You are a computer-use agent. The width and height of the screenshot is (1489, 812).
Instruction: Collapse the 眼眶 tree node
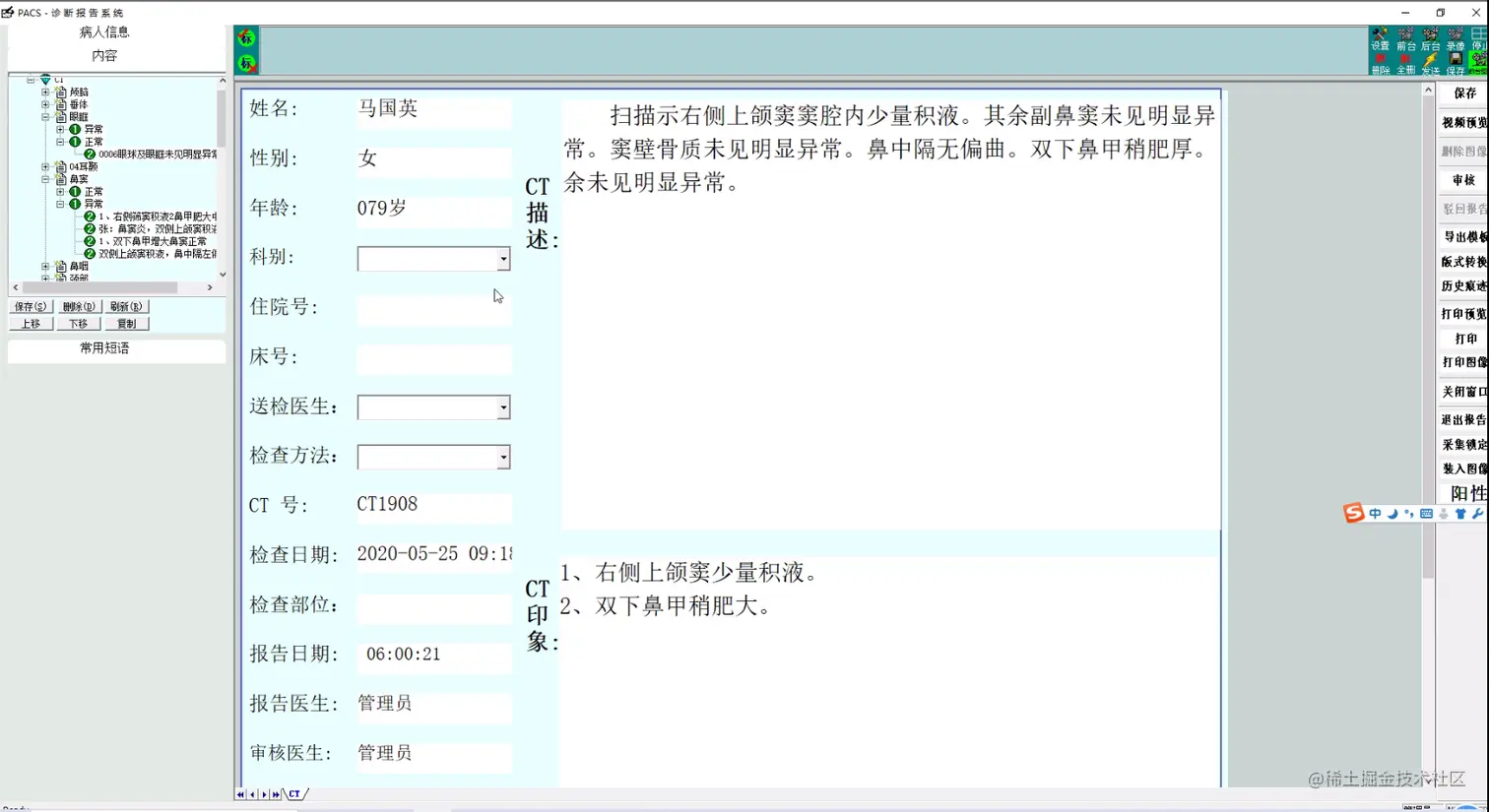(x=45, y=117)
